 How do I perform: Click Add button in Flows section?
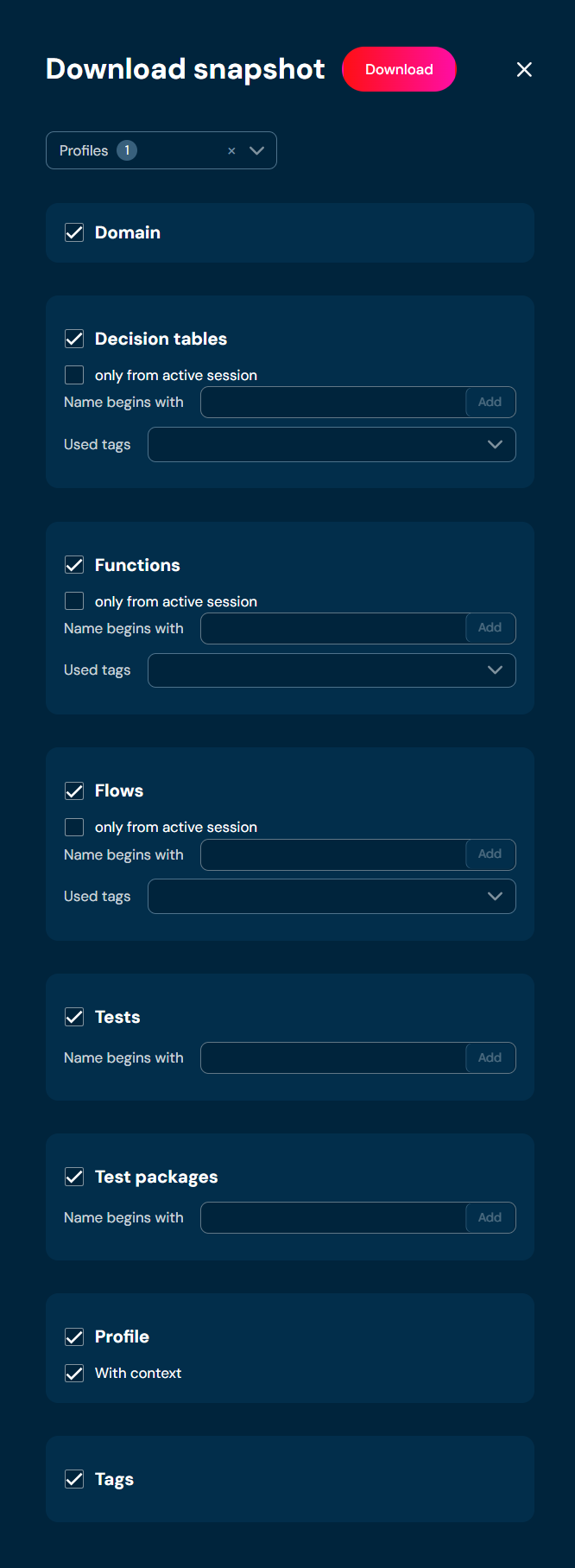click(490, 854)
